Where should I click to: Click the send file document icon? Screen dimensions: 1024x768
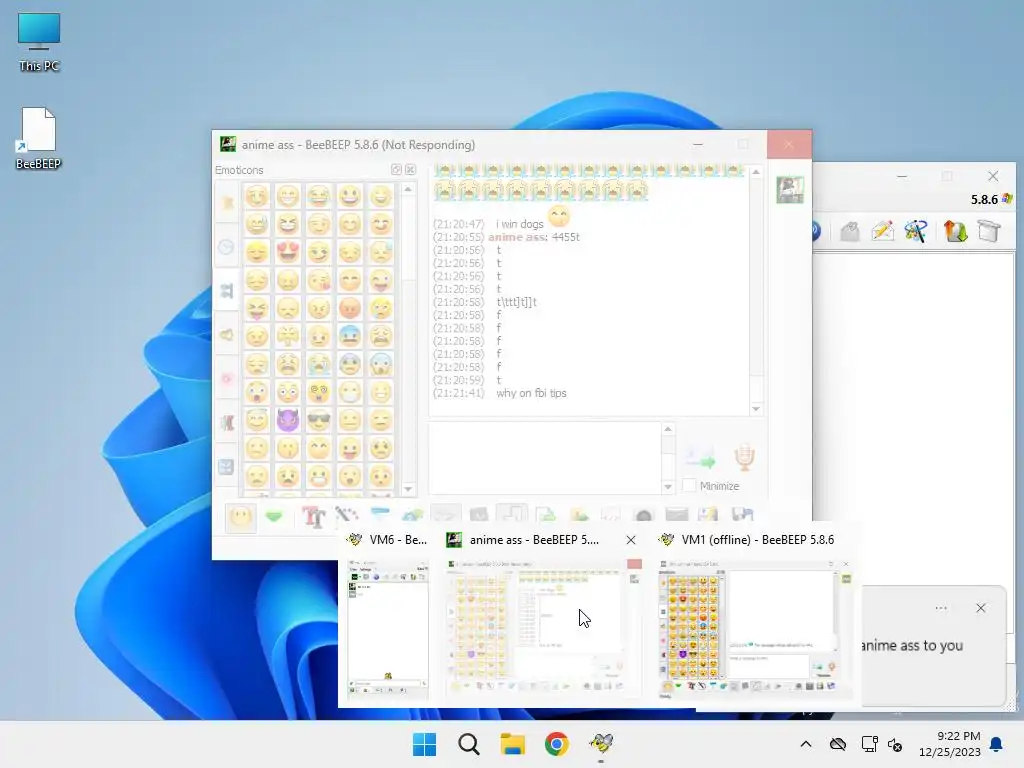pyautogui.click(x=545, y=515)
